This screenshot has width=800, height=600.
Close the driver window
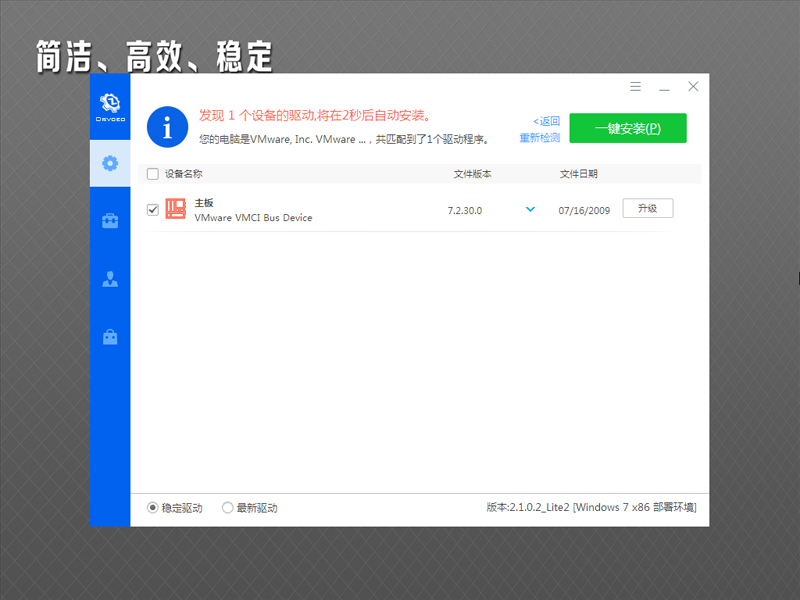pyautogui.click(x=693, y=86)
